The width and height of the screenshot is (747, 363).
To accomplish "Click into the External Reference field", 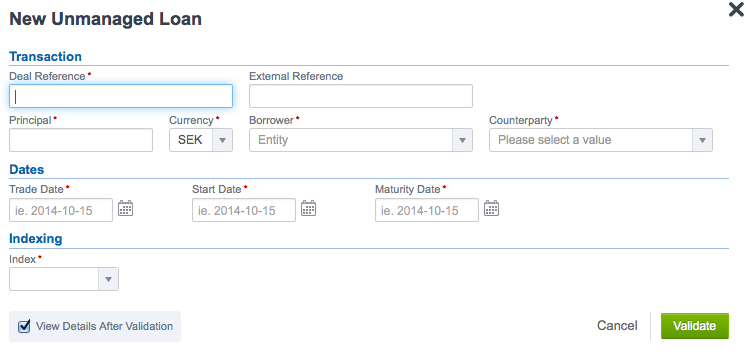I will coord(361,96).
